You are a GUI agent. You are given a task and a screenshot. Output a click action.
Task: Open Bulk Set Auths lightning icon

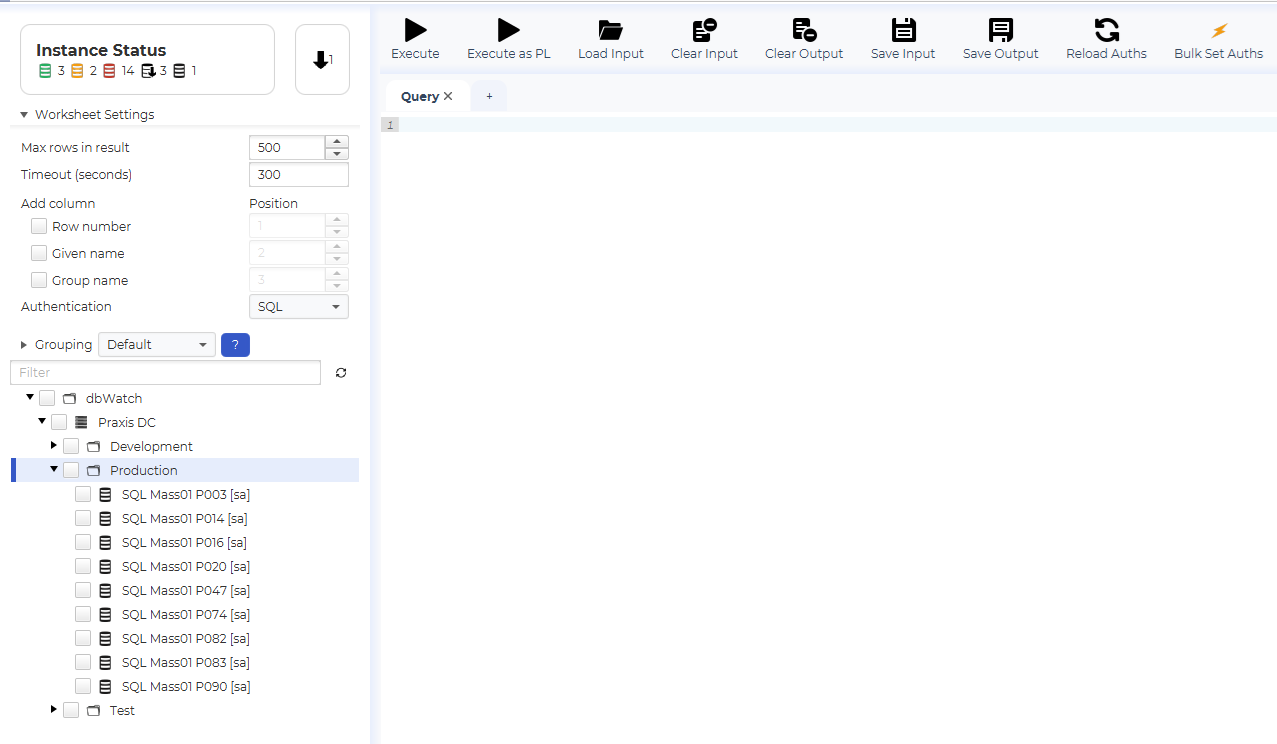[1218, 31]
